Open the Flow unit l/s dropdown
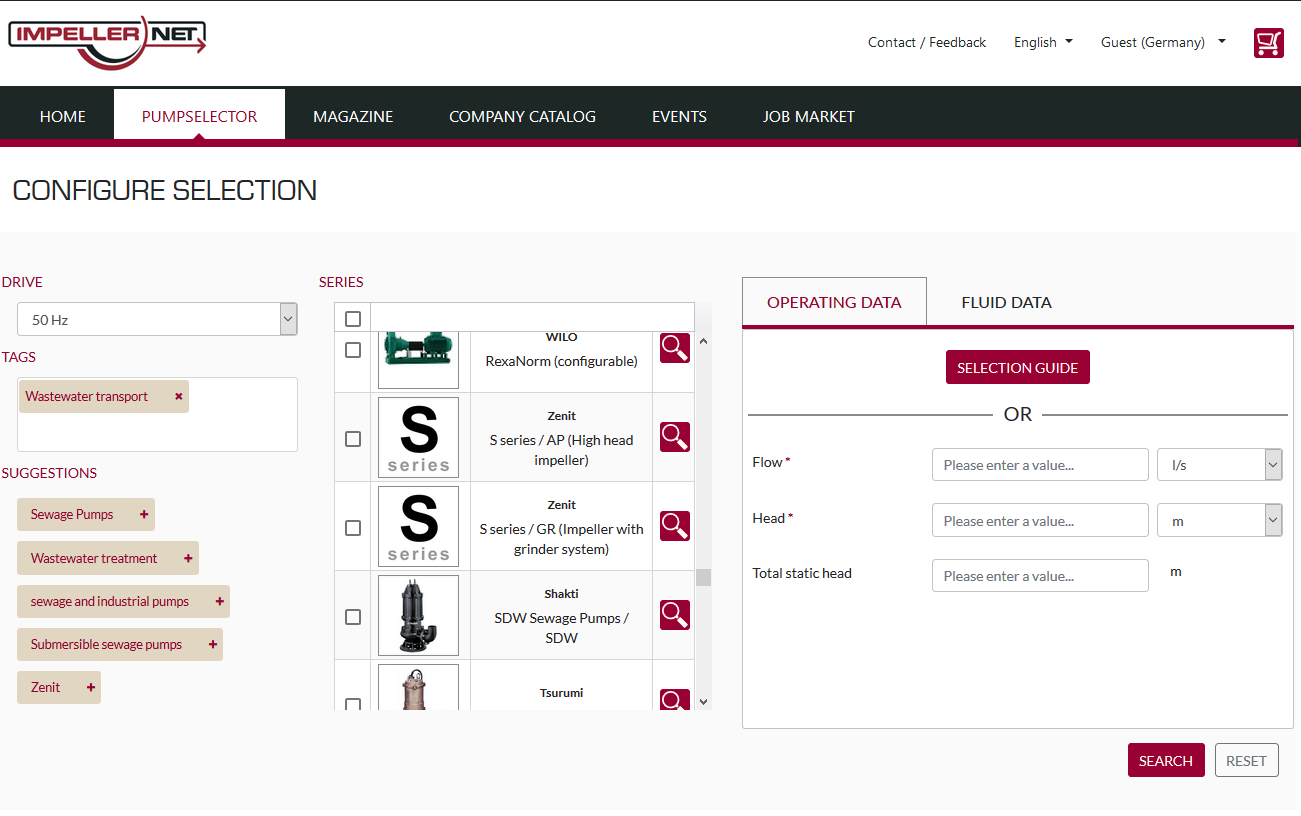The height and width of the screenshot is (816, 1301). [1219, 465]
